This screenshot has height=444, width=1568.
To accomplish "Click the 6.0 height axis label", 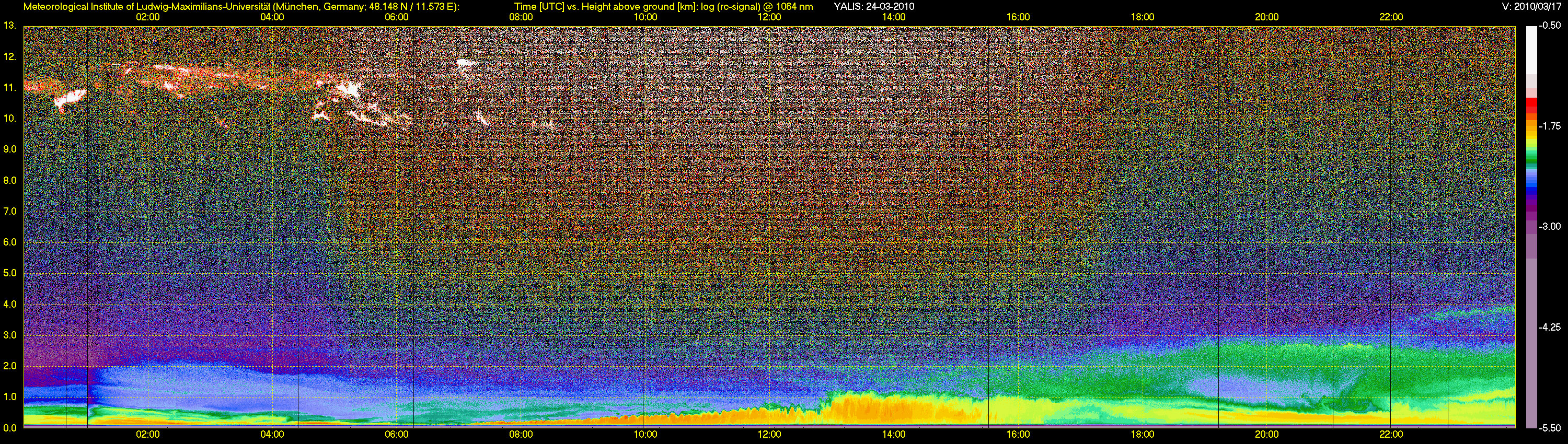I will coord(9,242).
